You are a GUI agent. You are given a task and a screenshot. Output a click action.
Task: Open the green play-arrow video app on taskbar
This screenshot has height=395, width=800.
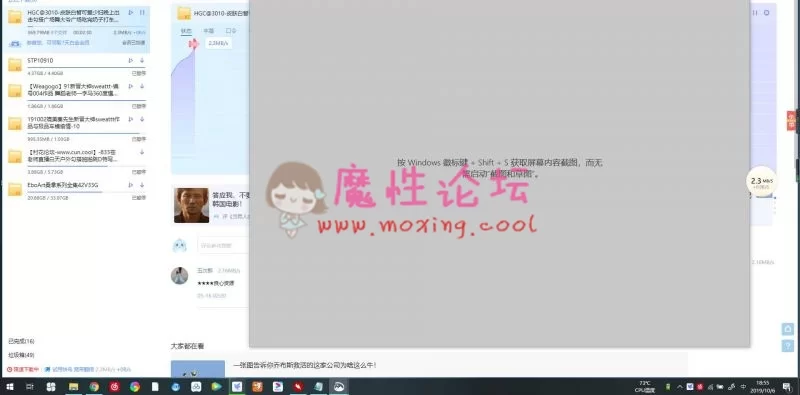click(216, 387)
